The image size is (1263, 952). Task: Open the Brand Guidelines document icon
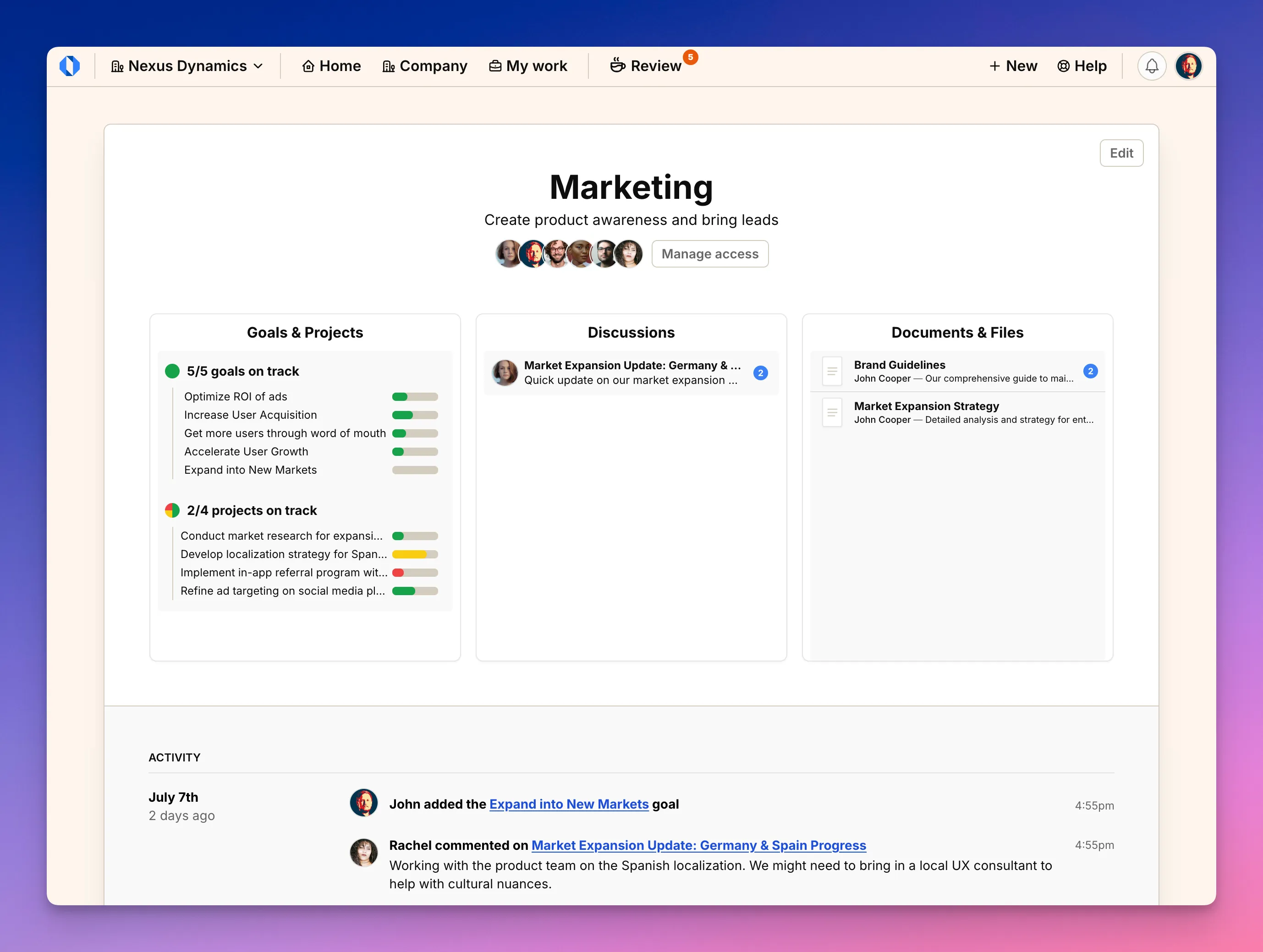click(832, 371)
